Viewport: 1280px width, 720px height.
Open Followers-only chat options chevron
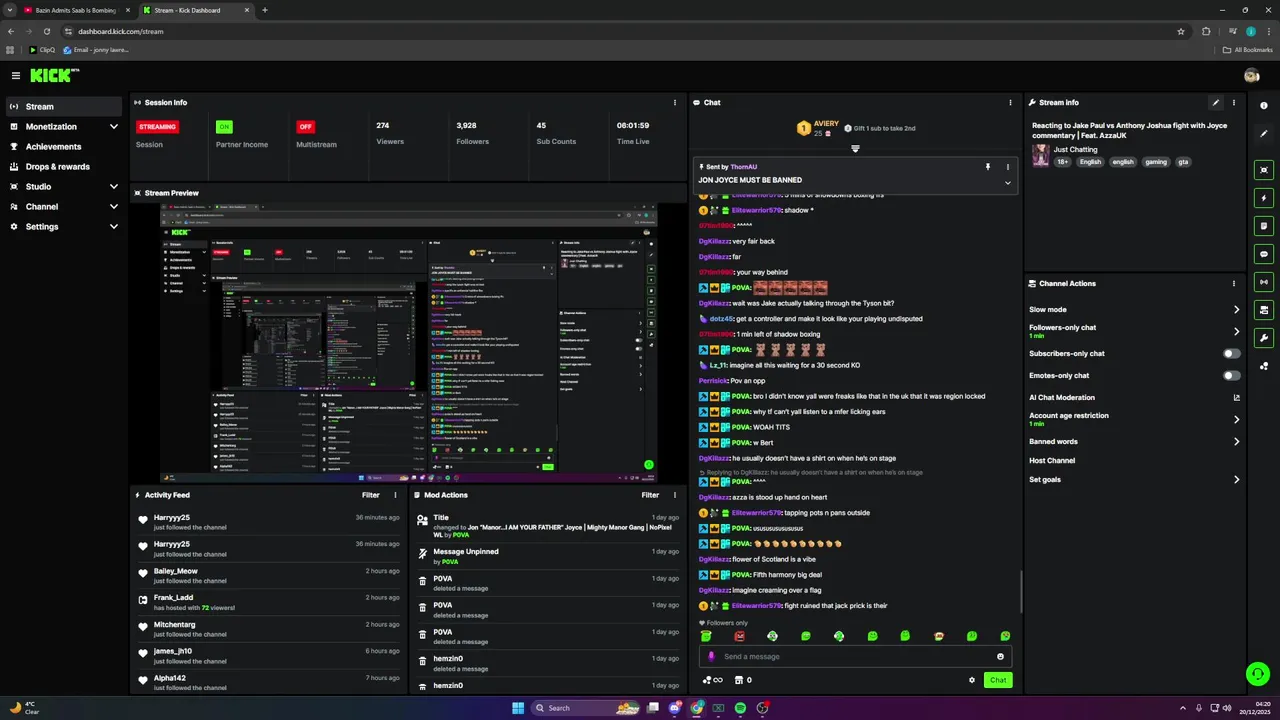coord(1236,331)
